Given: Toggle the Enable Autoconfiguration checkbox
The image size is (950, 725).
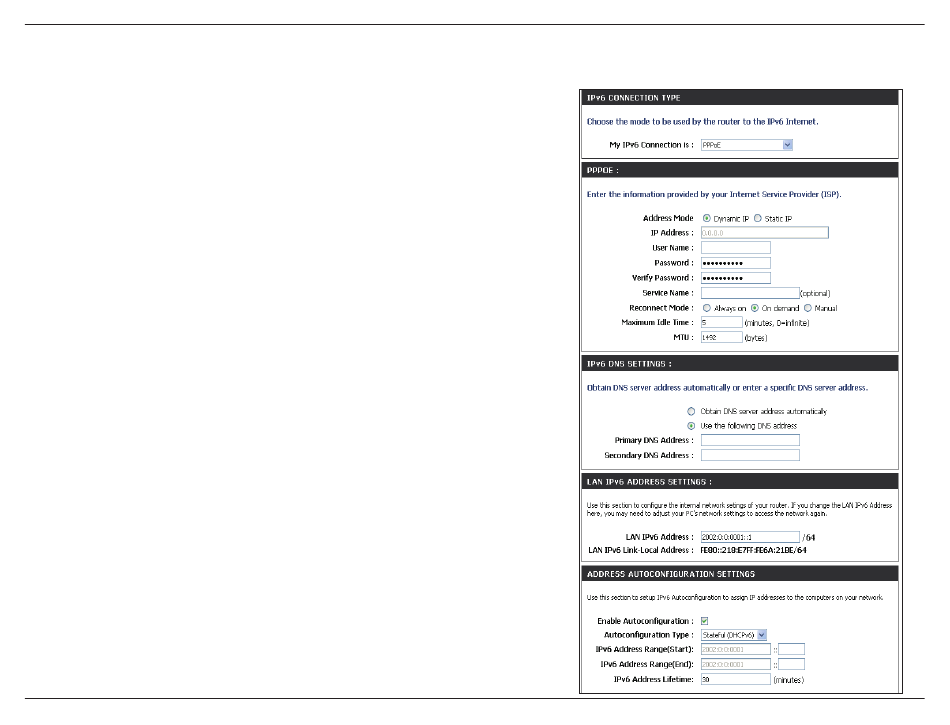Looking at the screenshot, I should [705, 621].
